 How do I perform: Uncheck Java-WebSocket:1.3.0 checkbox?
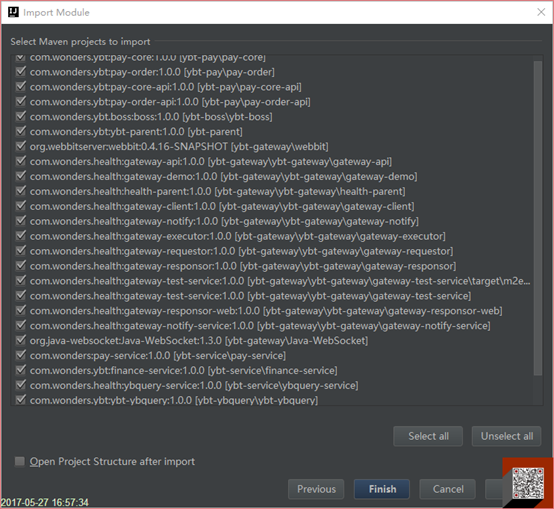[x=21, y=340]
